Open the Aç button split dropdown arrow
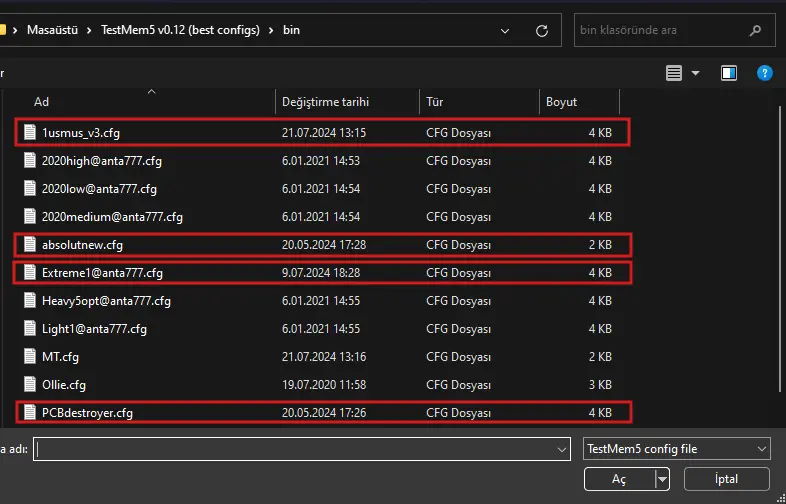This screenshot has height=504, width=786. 663,479
